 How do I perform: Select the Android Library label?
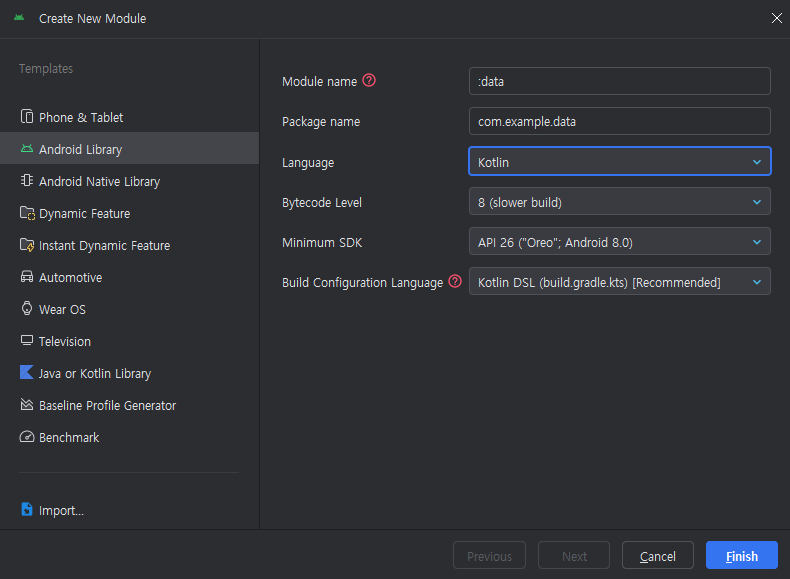click(81, 150)
